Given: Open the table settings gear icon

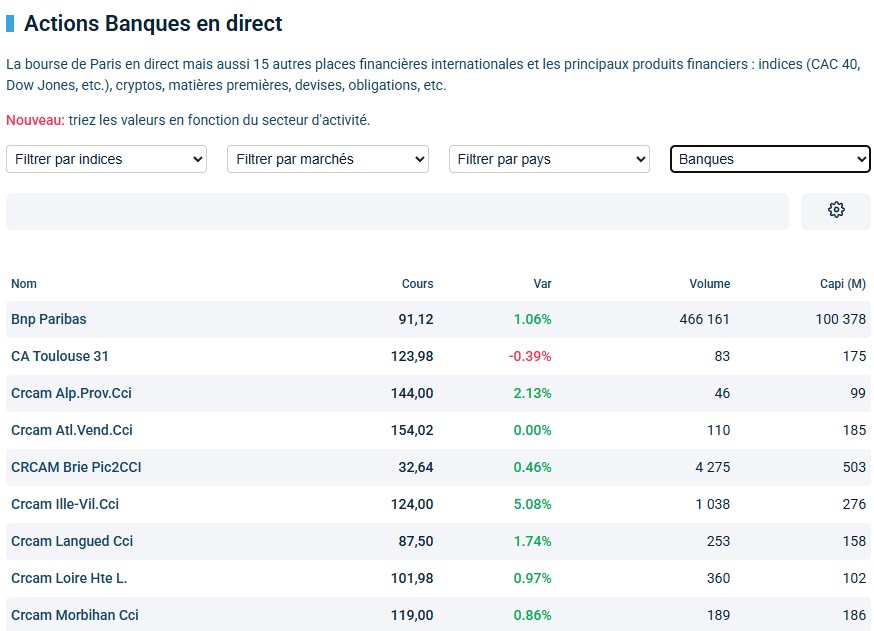Looking at the screenshot, I should (x=836, y=210).
